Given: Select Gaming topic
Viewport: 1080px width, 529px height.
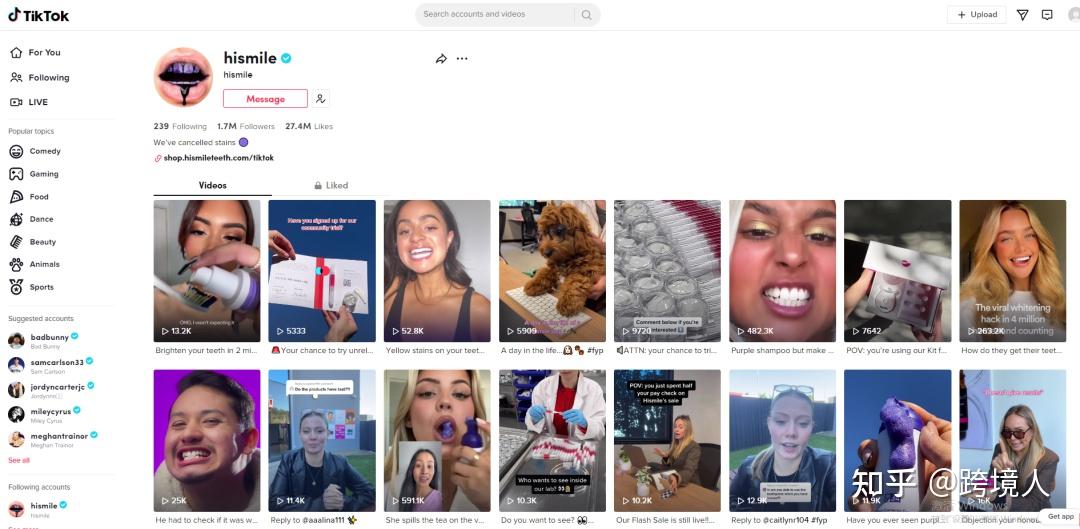Looking at the screenshot, I should pos(34,174).
